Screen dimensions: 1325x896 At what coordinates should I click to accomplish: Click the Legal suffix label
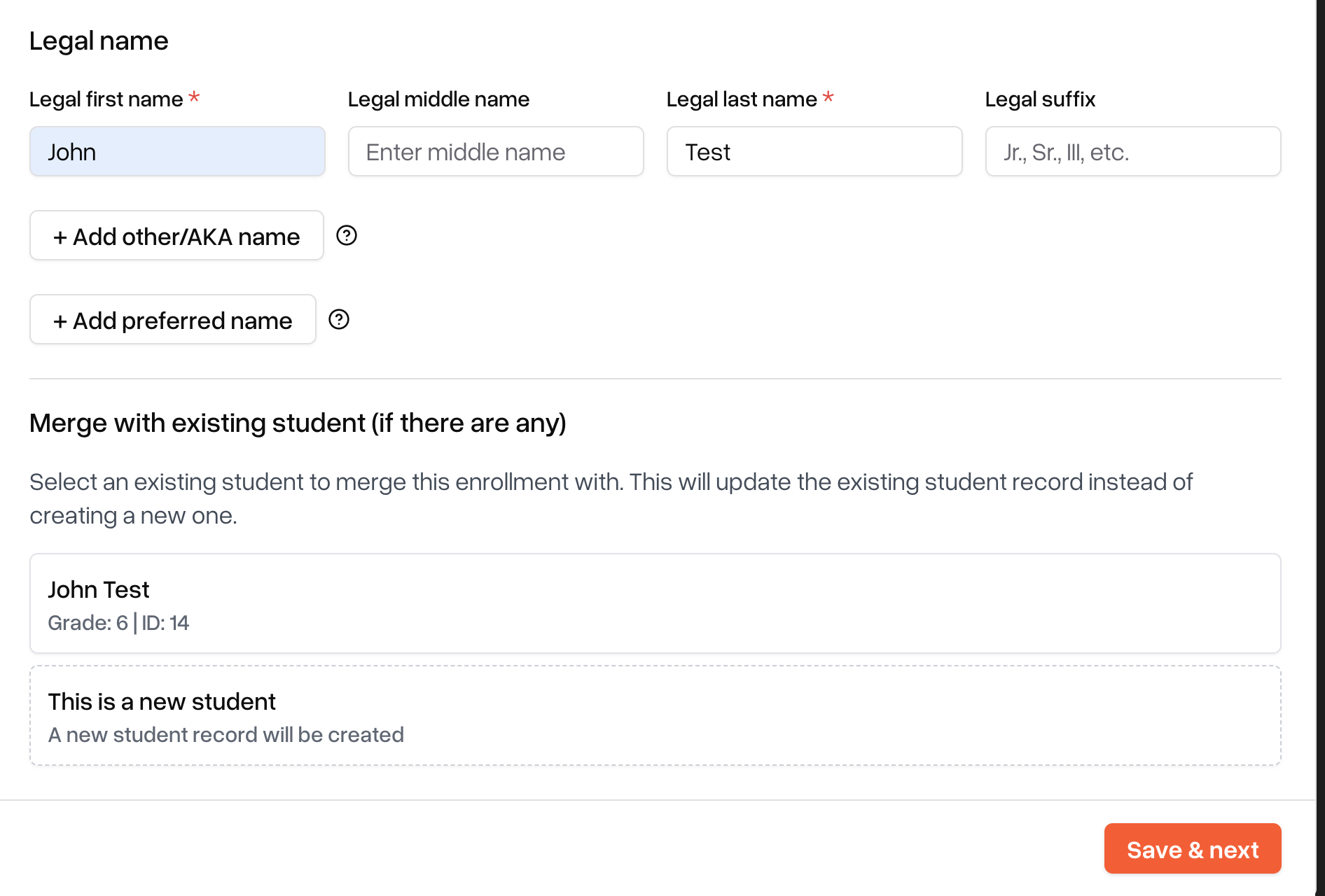click(1040, 99)
